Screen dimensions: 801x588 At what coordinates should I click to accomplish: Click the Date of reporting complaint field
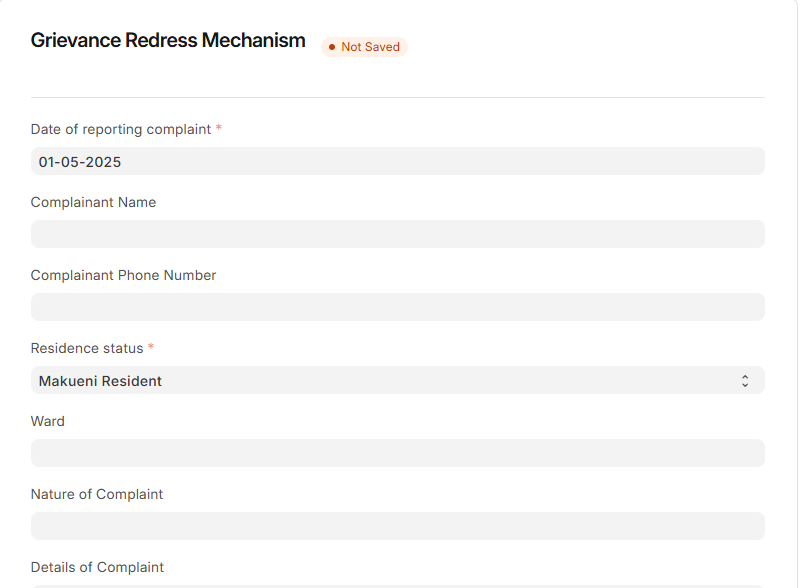pos(397,161)
